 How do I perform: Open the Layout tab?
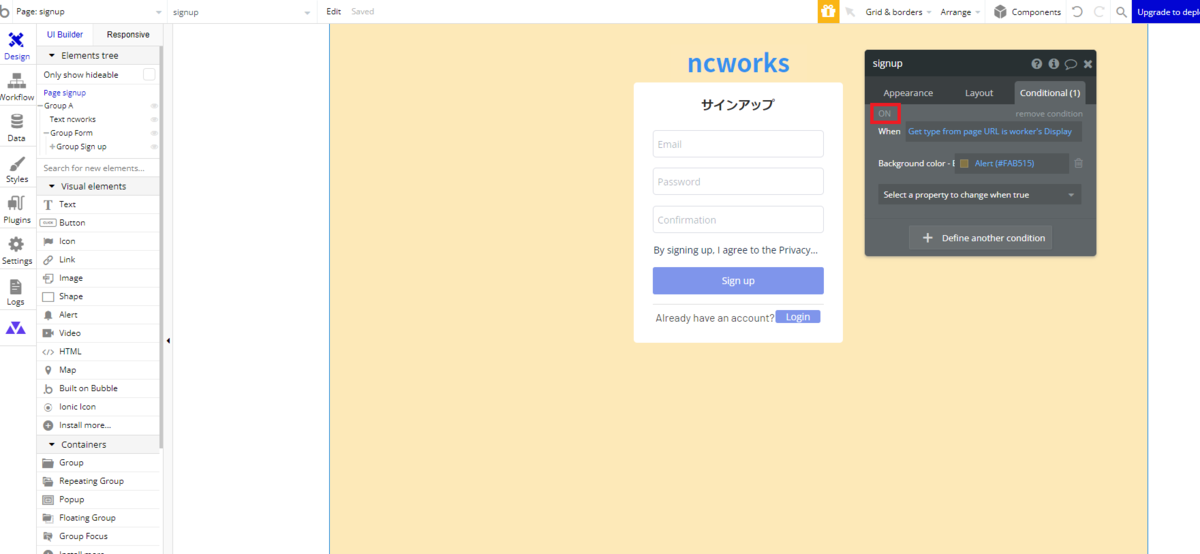point(979,93)
